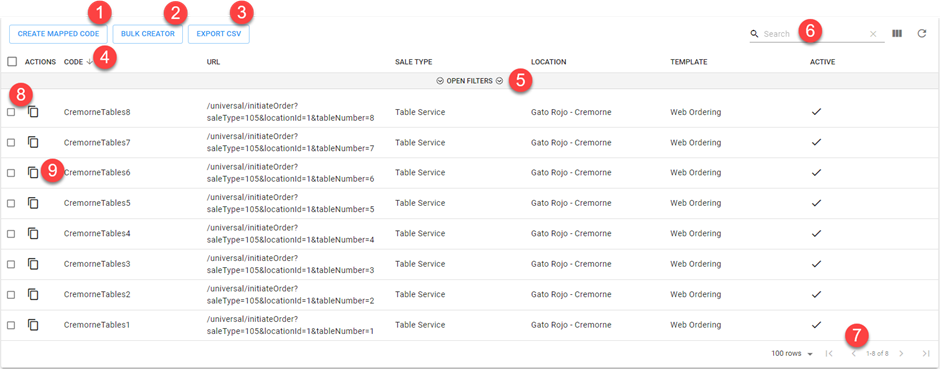940x369 pixels.
Task: Copy the CremorneTables2 row using its icon
Action: pyautogui.click(x=34, y=294)
